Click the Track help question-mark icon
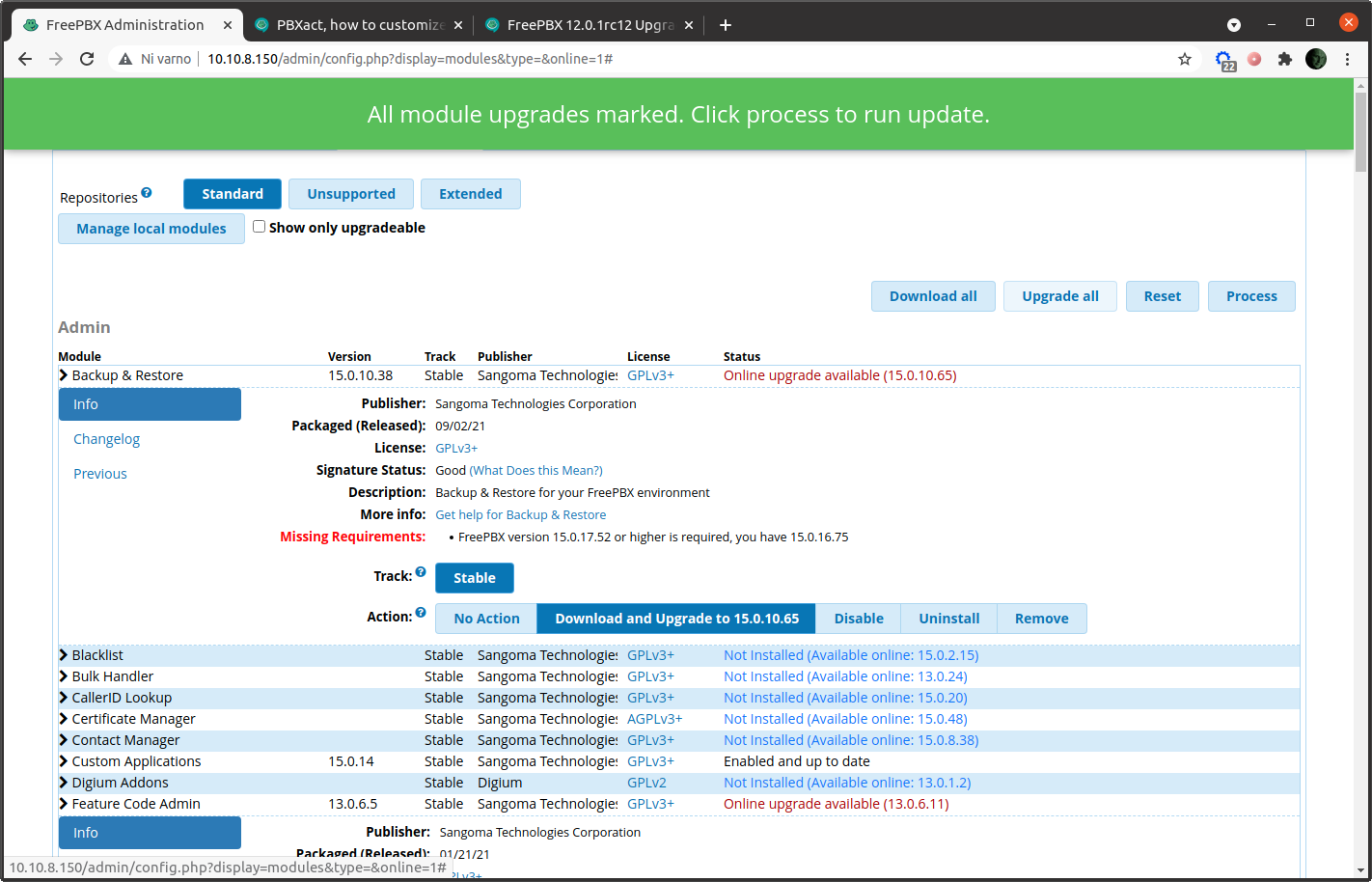 pos(422,569)
